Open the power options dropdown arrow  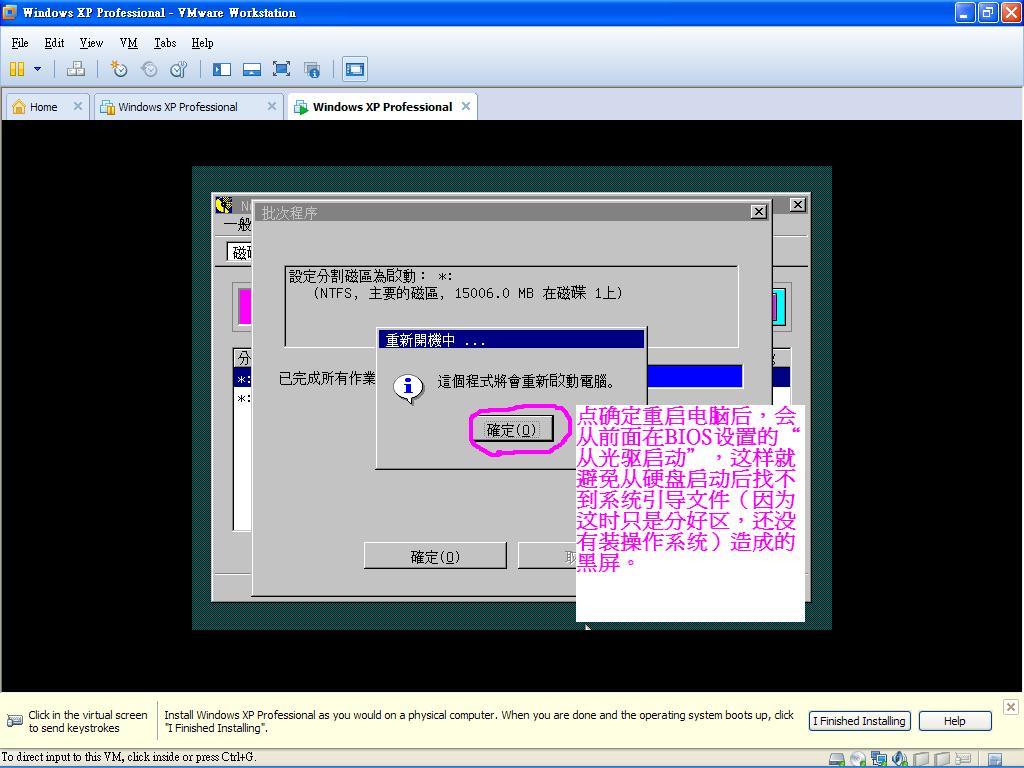click(x=37, y=69)
